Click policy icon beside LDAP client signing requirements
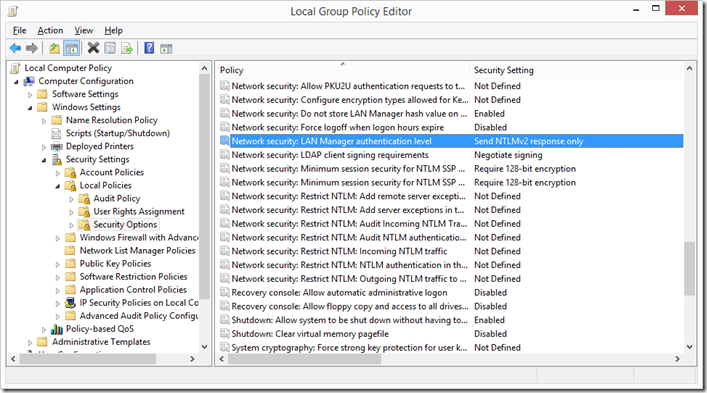This screenshot has height=393, width=707. point(225,155)
